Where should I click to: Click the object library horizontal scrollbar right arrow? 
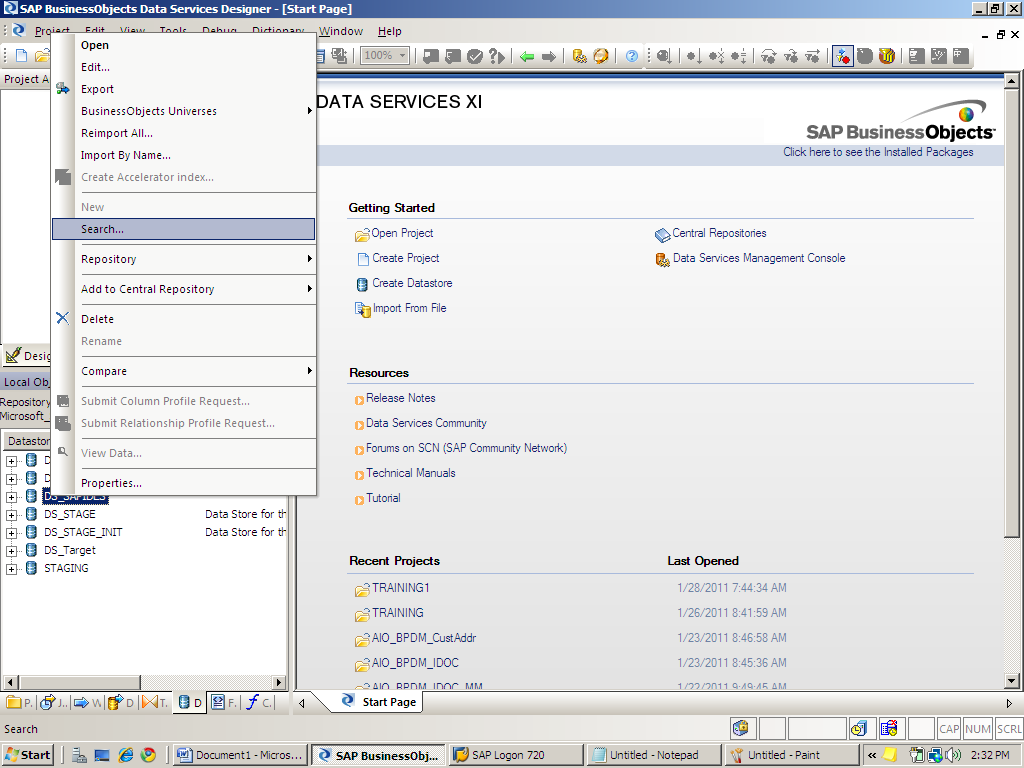(x=279, y=682)
